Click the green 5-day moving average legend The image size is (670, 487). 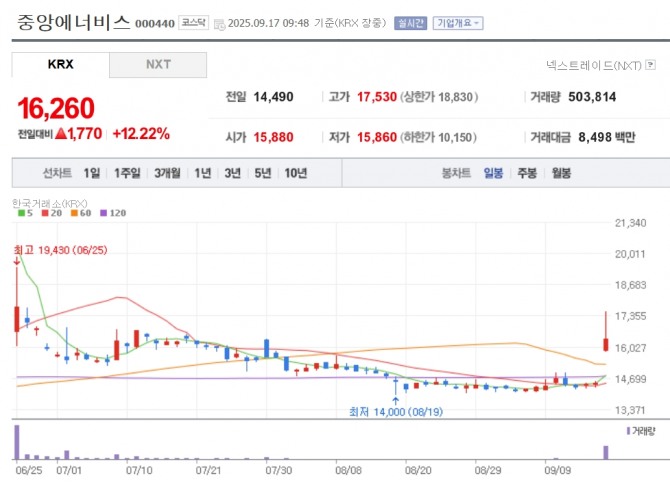(25, 213)
